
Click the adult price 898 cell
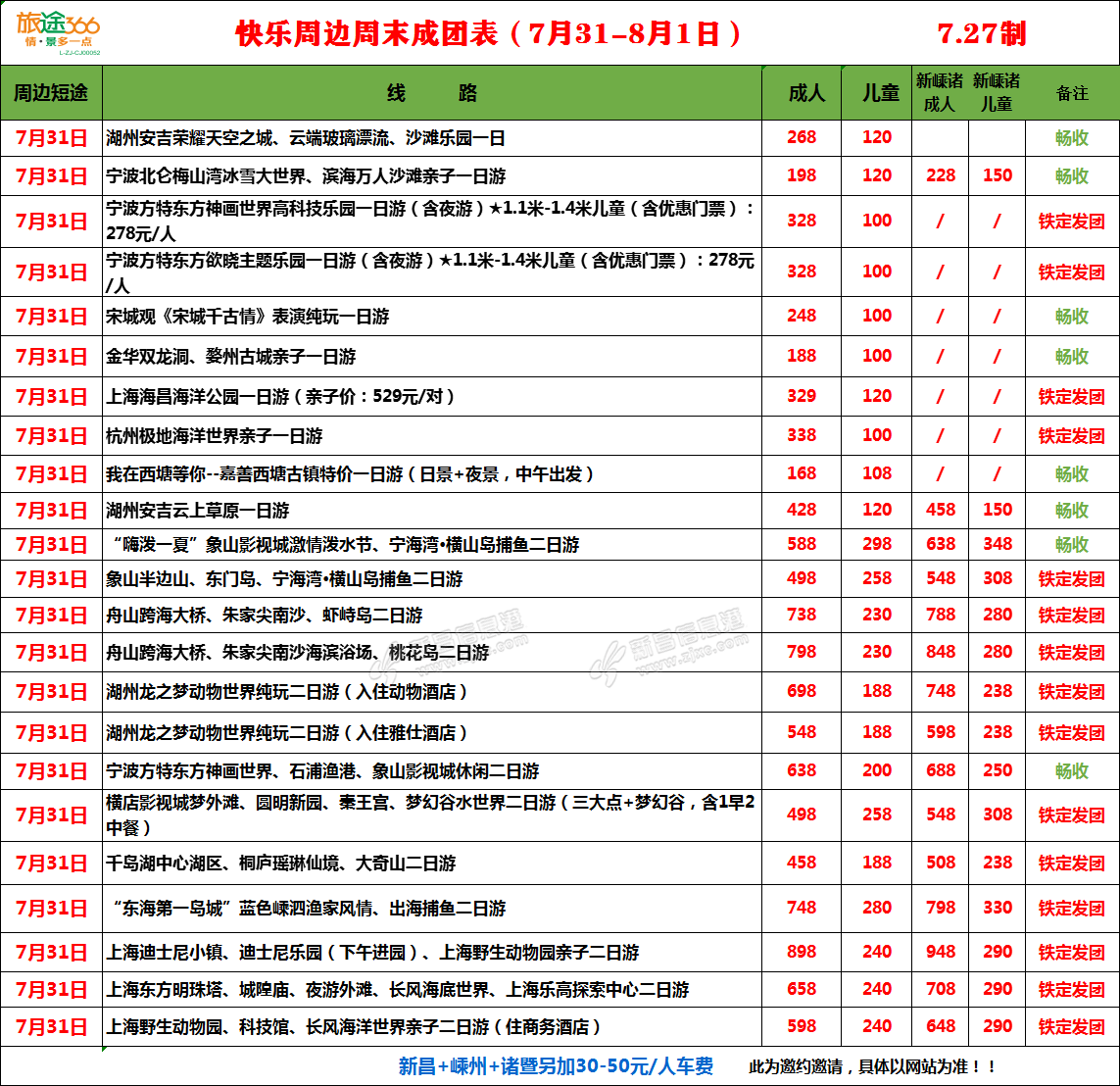tap(801, 953)
